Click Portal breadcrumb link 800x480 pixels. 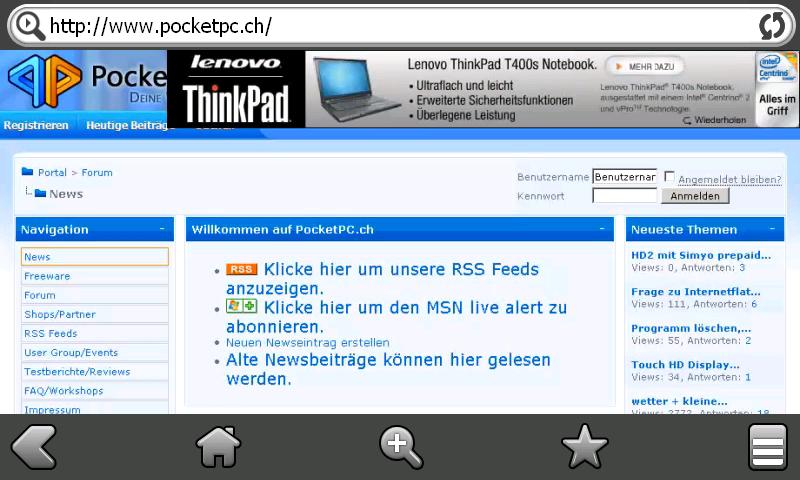point(52,172)
